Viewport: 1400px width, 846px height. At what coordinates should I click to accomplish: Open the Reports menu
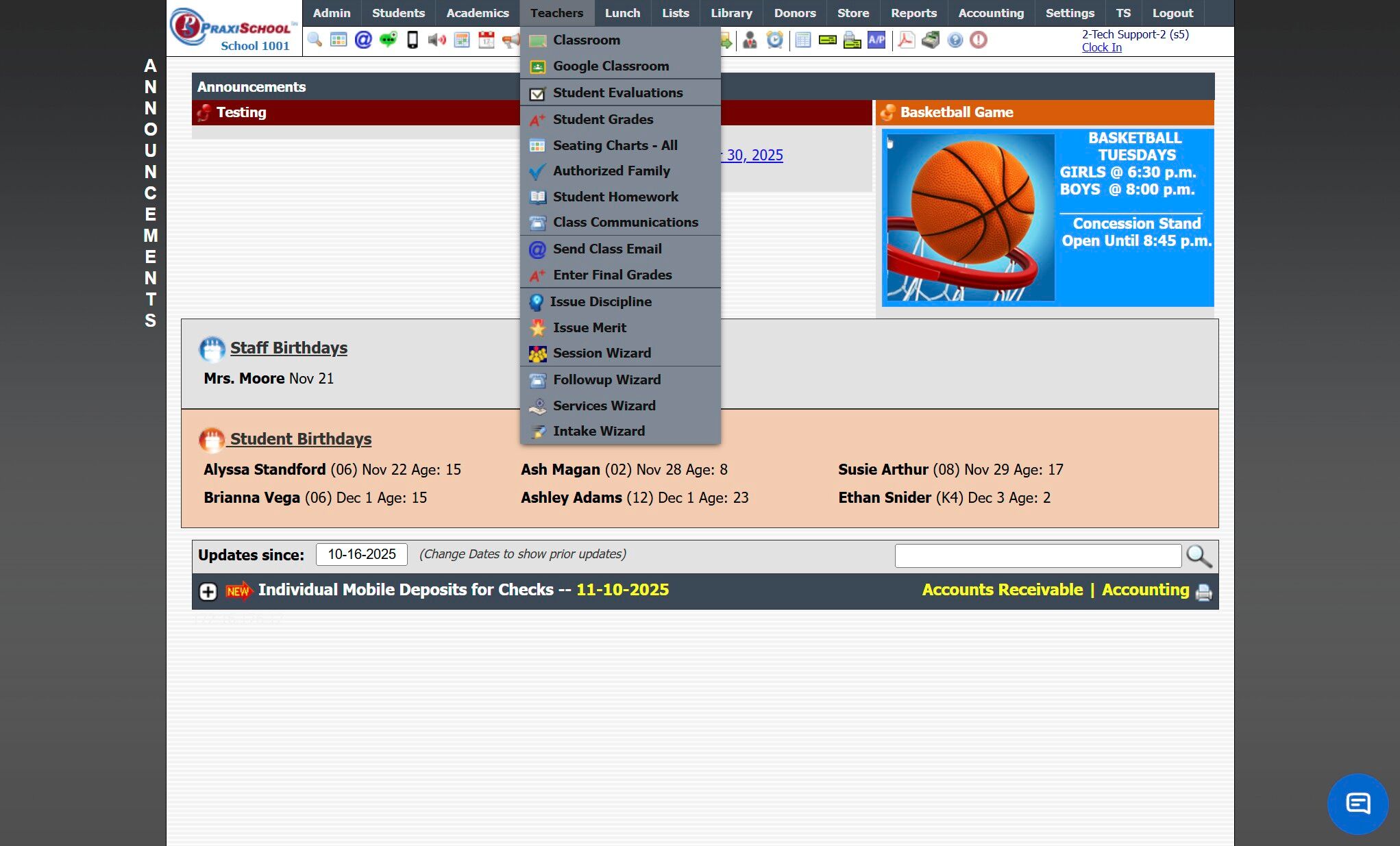coord(913,13)
